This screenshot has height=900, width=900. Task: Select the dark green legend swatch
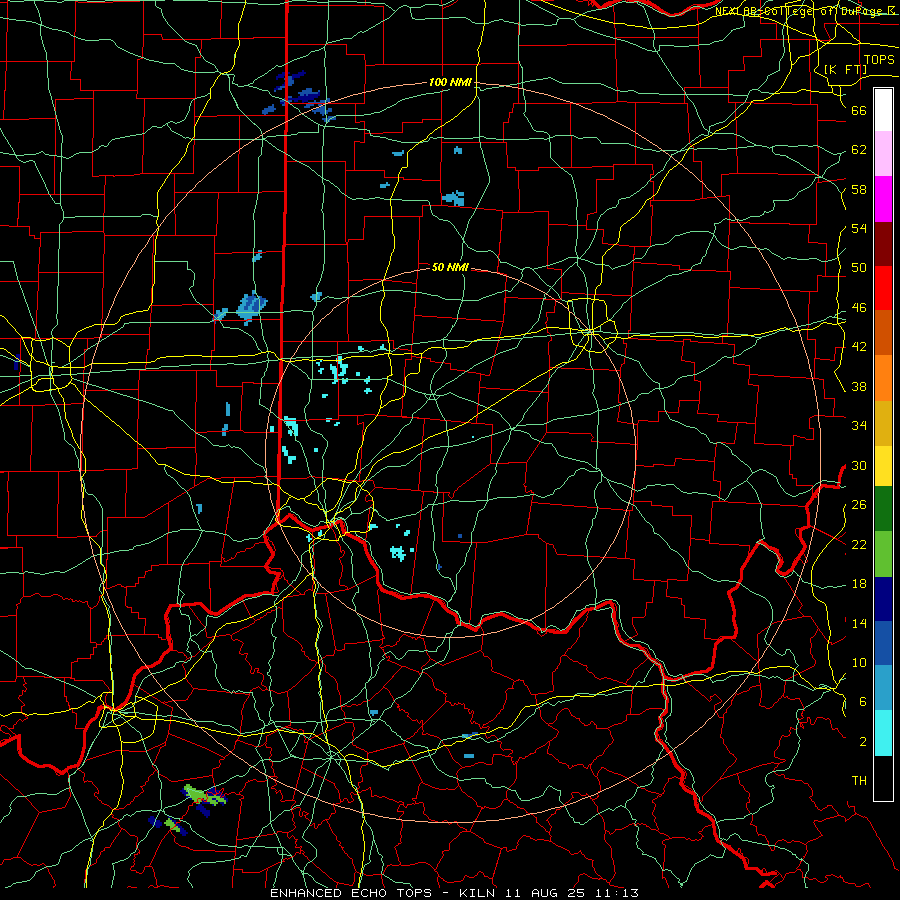point(883,509)
